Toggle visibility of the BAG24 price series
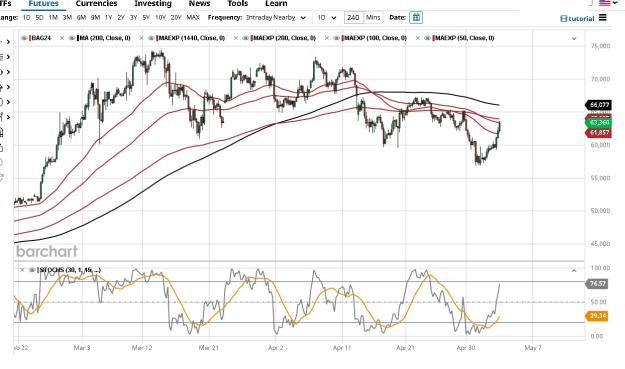 [x=24, y=38]
